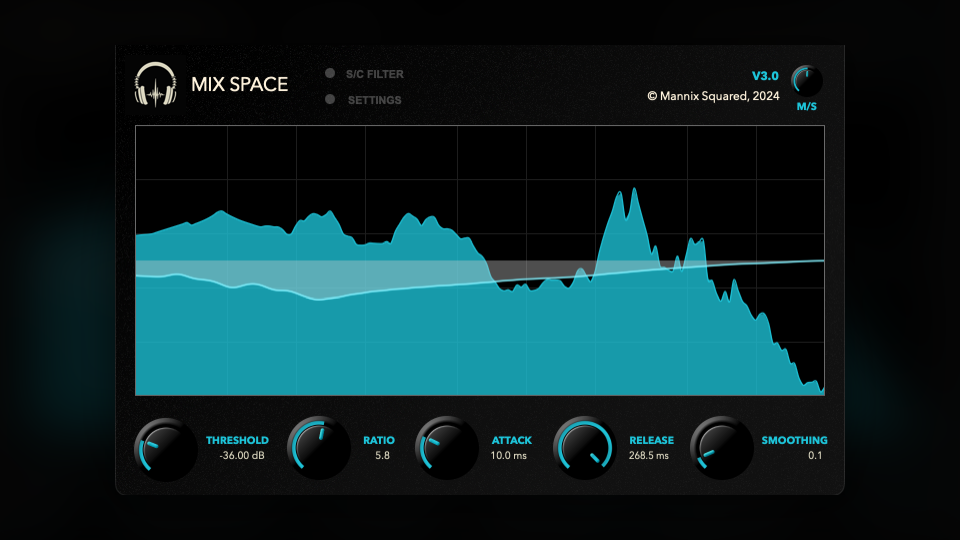This screenshot has width=960, height=540.
Task: Toggle the SETTINGS indicator
Action: [x=330, y=99]
